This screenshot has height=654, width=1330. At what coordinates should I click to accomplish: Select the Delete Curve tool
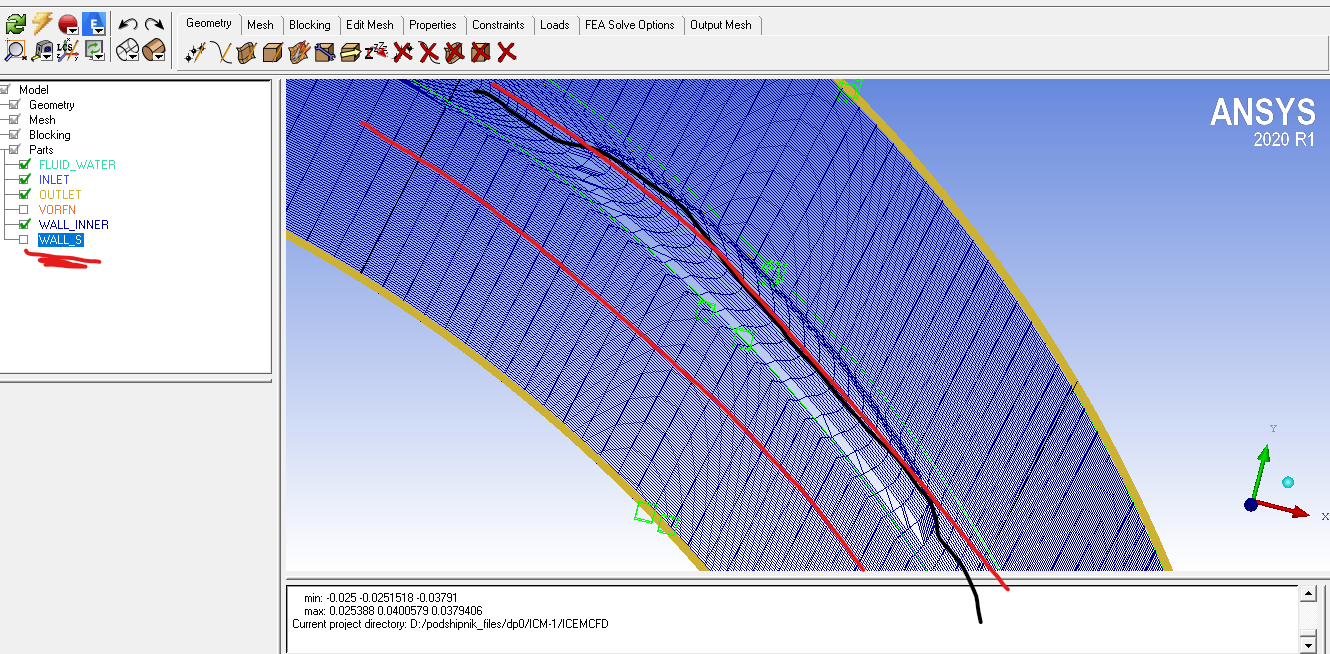click(429, 51)
